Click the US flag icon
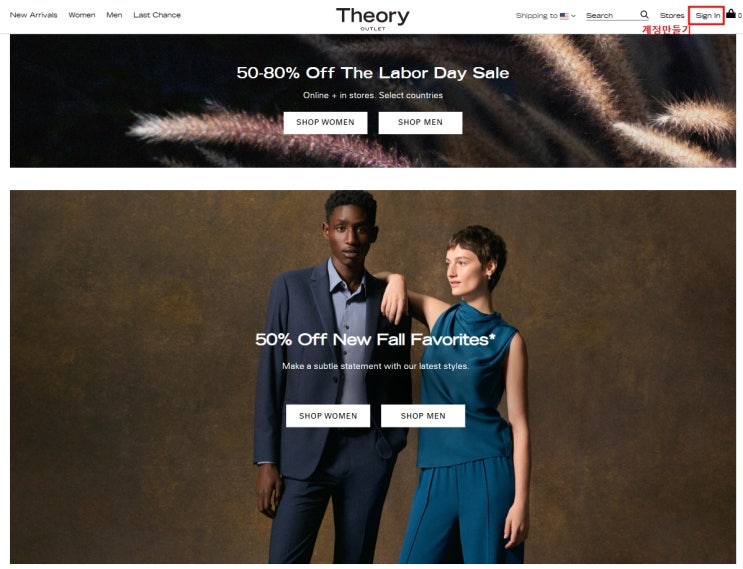 click(x=564, y=16)
